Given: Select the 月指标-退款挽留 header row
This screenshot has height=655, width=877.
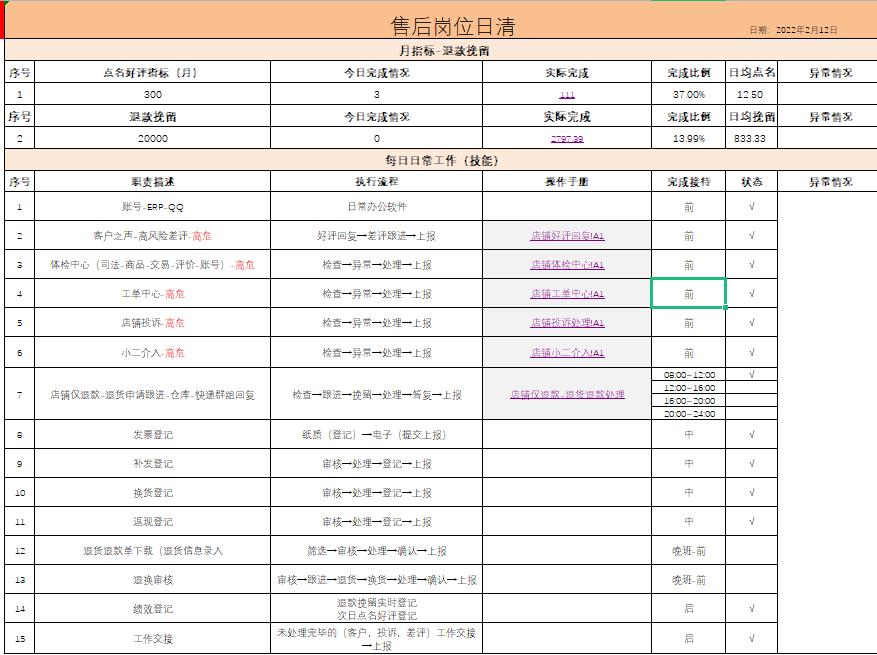Looking at the screenshot, I should [x=438, y=48].
